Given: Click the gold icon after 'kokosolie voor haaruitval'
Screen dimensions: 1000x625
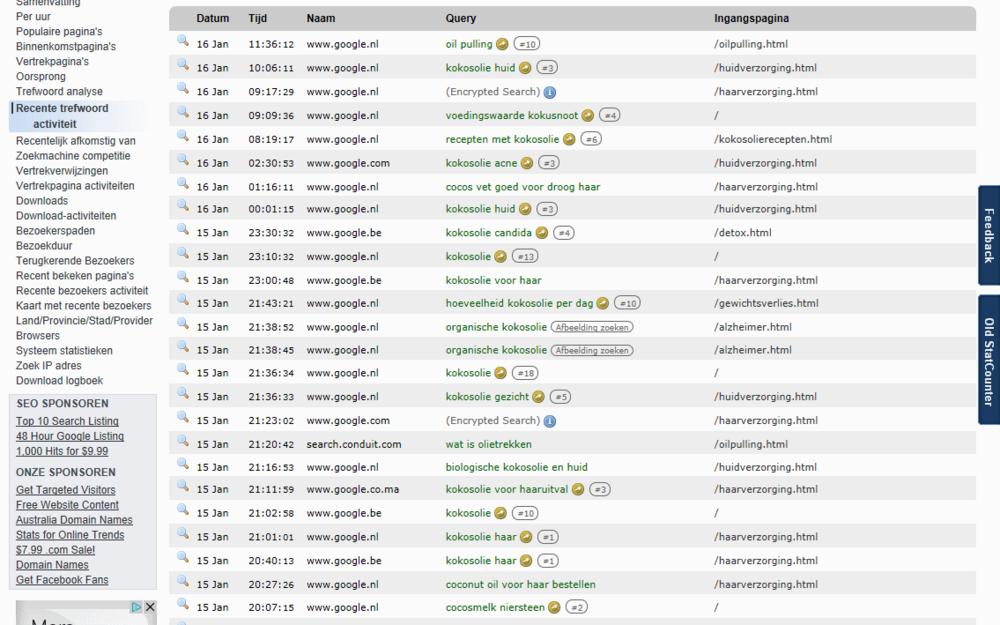Looking at the screenshot, I should (x=578, y=489).
